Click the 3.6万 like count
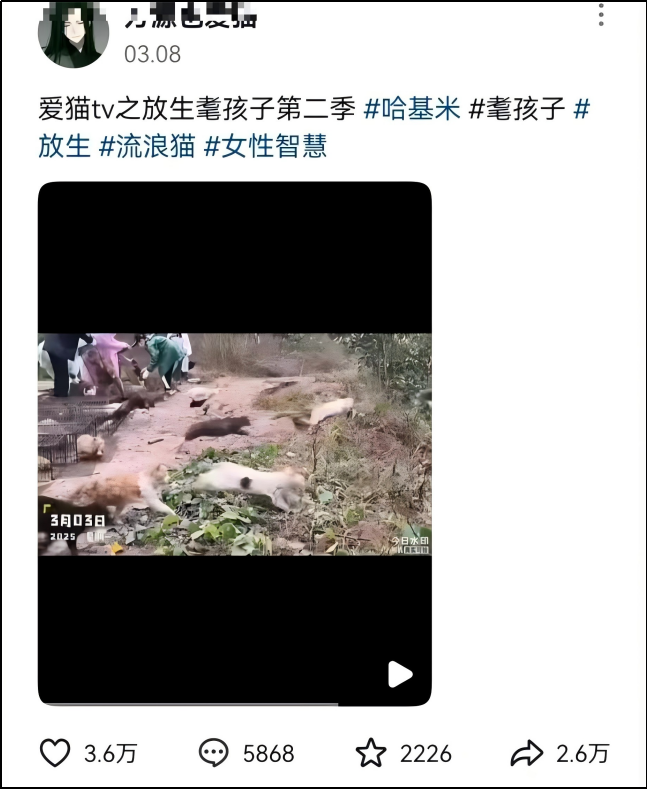Screen dimensions: 647x789 (x=110, y=753)
